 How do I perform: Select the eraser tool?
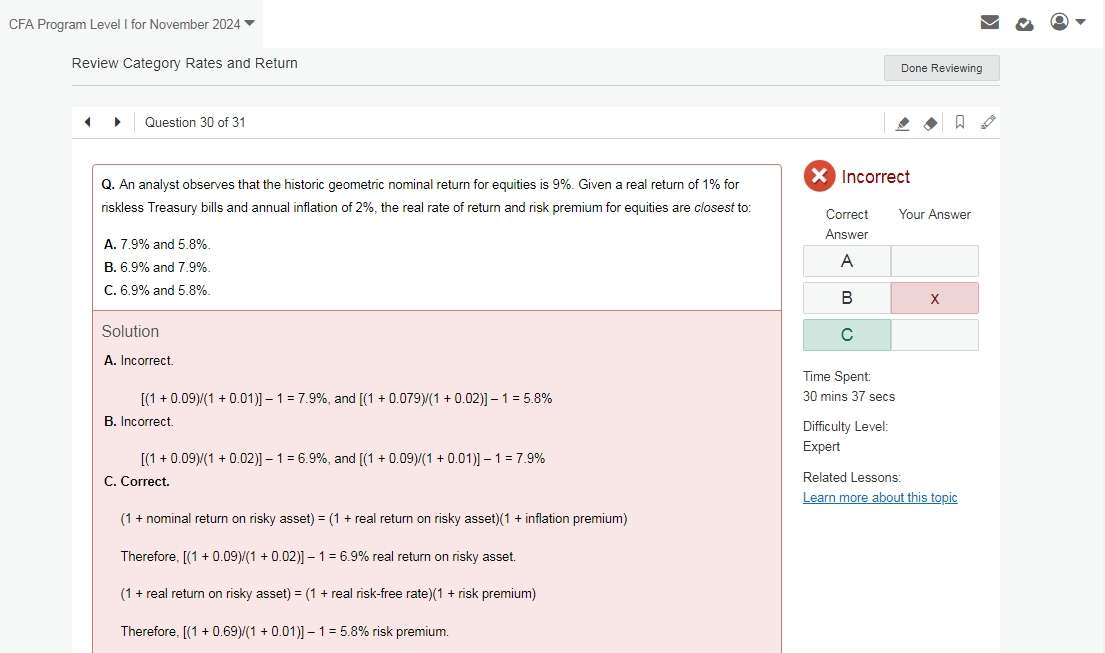click(930, 123)
